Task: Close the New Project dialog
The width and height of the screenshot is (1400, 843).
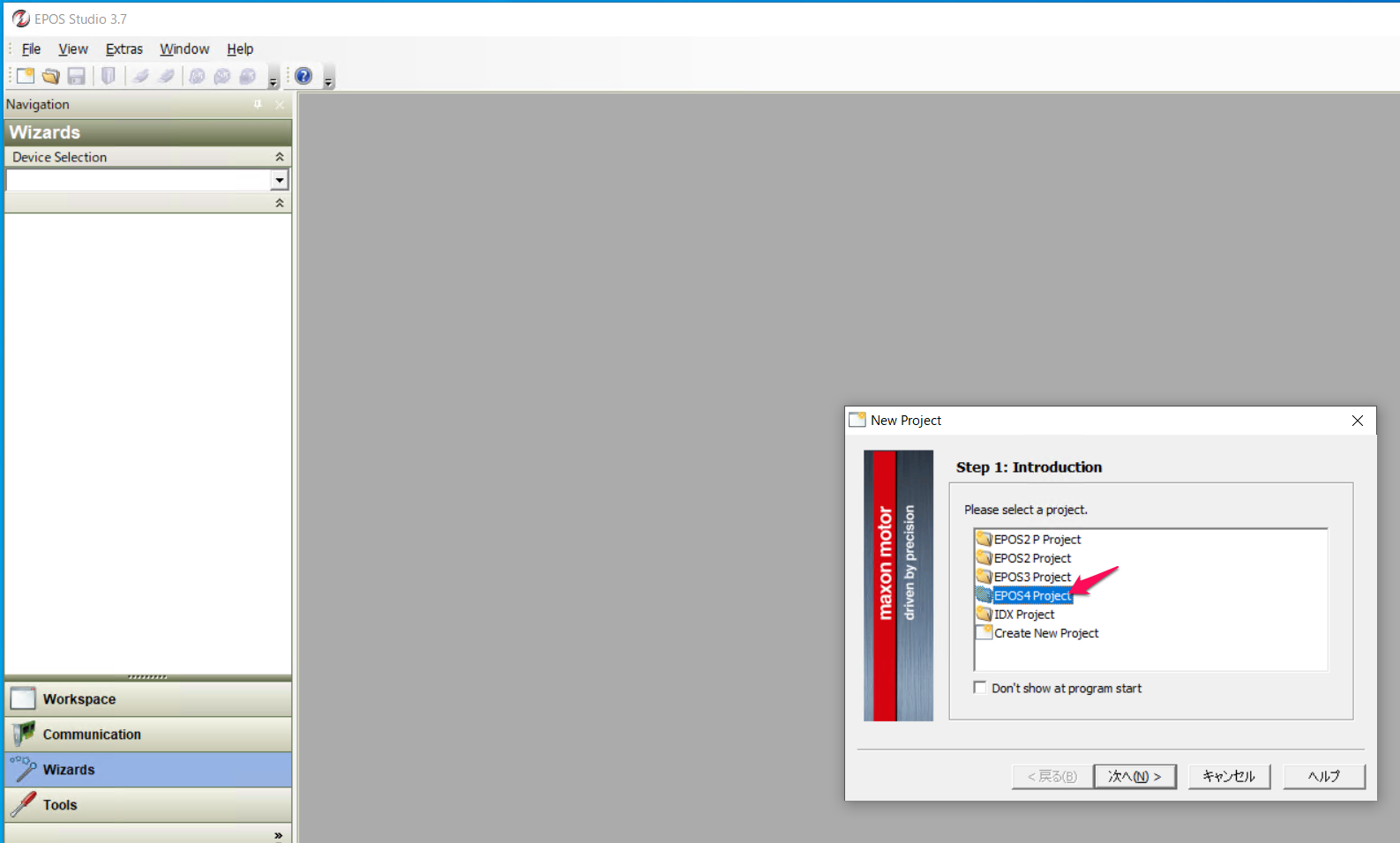Action: [1358, 421]
